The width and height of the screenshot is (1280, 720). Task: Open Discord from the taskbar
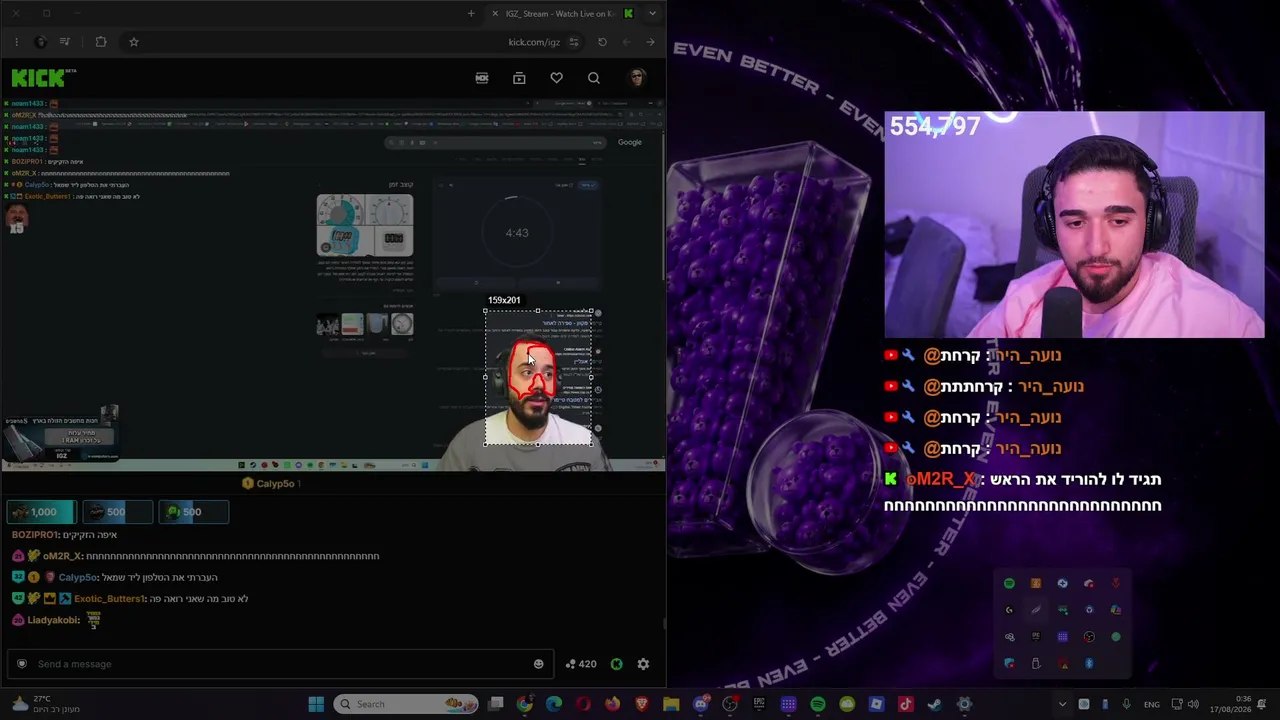(701, 704)
